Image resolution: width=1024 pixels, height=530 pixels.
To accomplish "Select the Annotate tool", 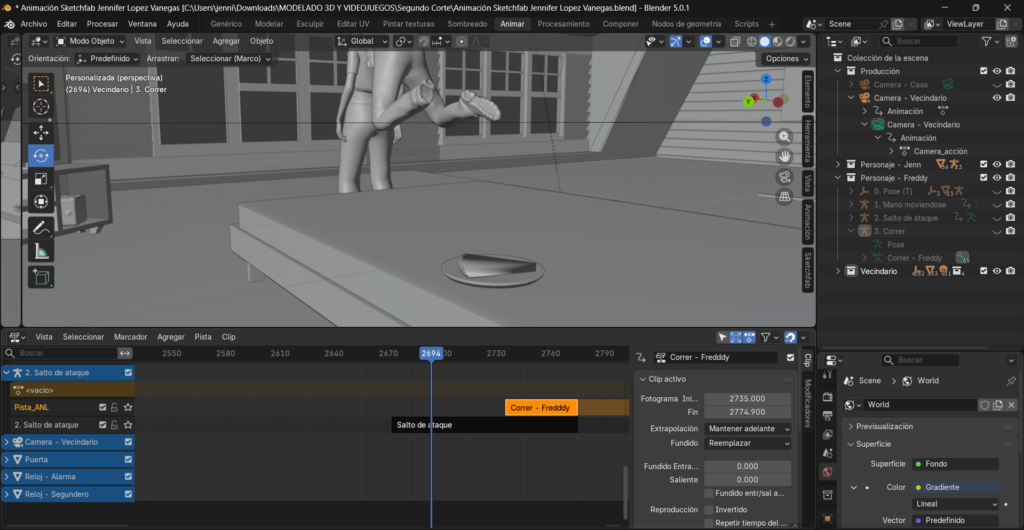I will (41, 228).
